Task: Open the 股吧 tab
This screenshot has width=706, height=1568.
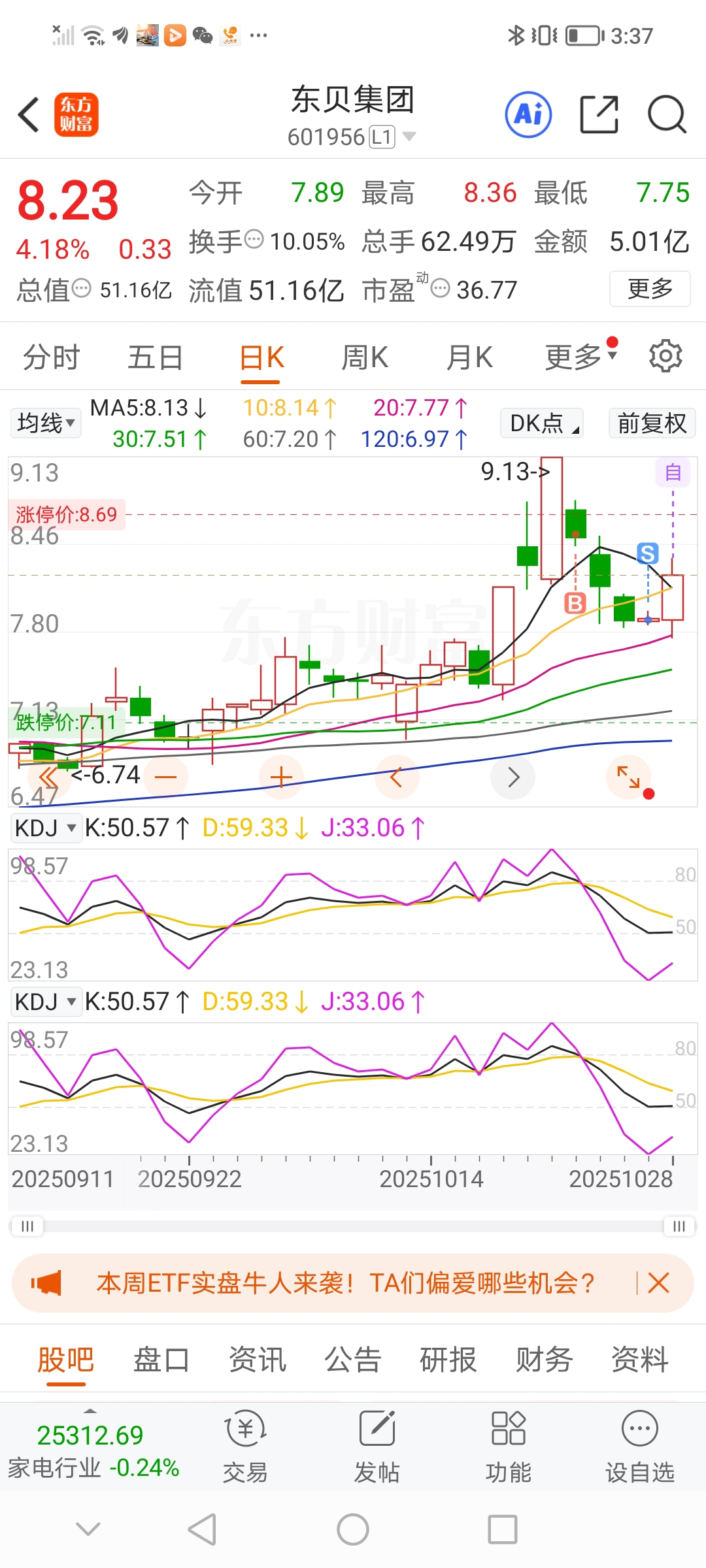Action: click(x=65, y=1360)
